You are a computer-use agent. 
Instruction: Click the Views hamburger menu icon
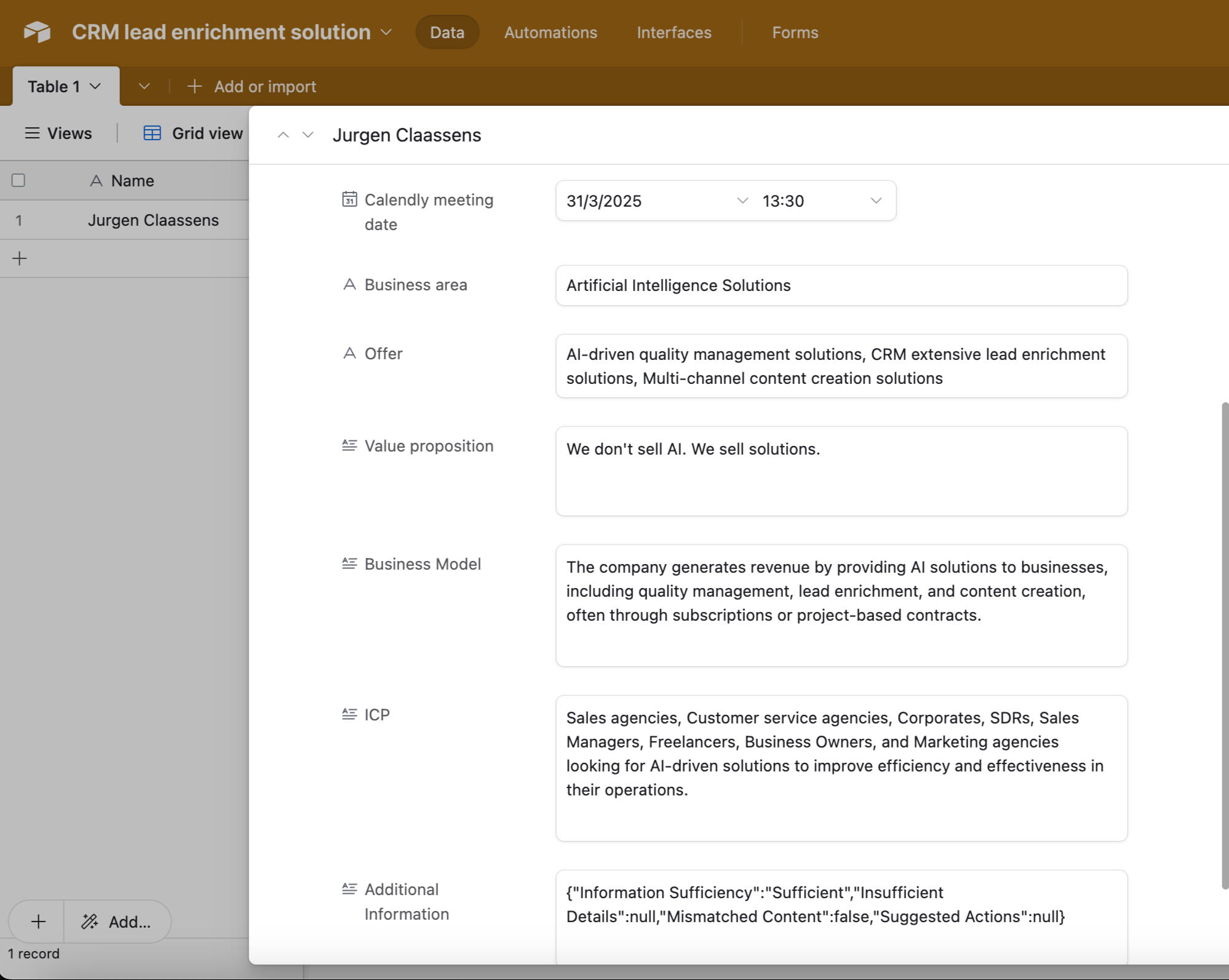(x=32, y=133)
